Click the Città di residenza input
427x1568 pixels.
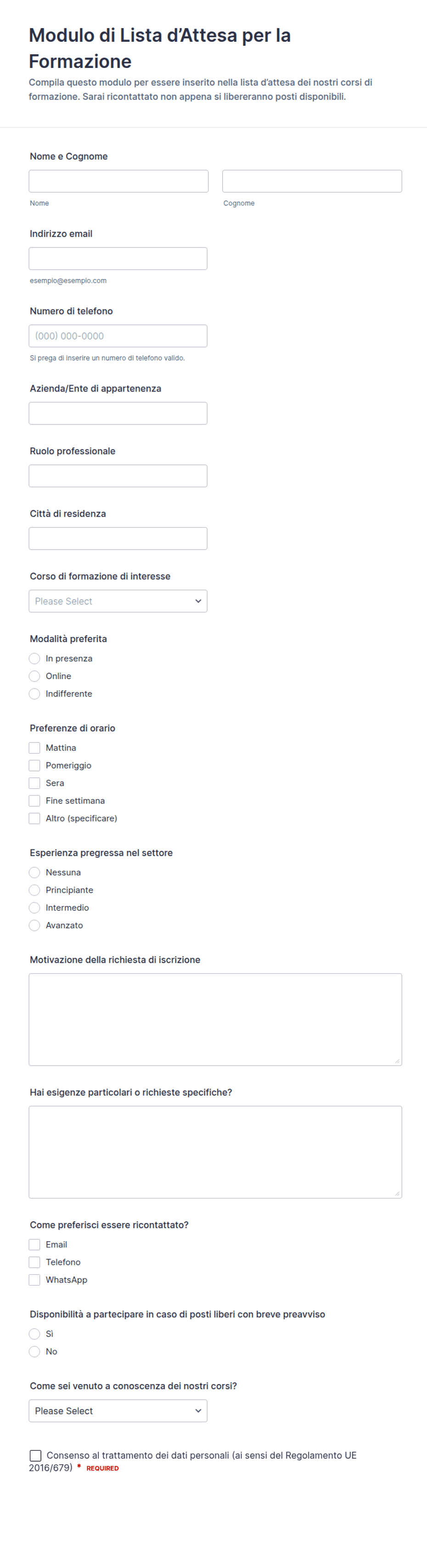pos(118,539)
